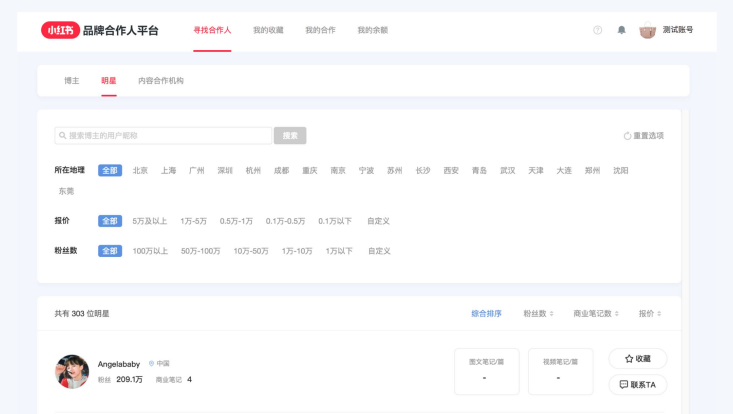
Task: Sort the star list by 报价 column
Action: (x=650, y=314)
